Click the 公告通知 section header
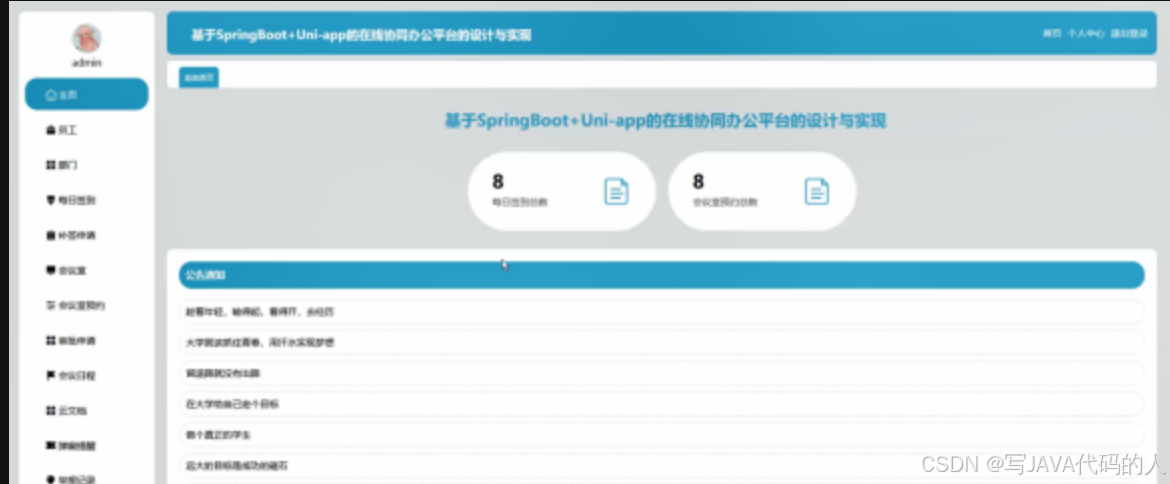The image size is (1170, 484). 661,275
